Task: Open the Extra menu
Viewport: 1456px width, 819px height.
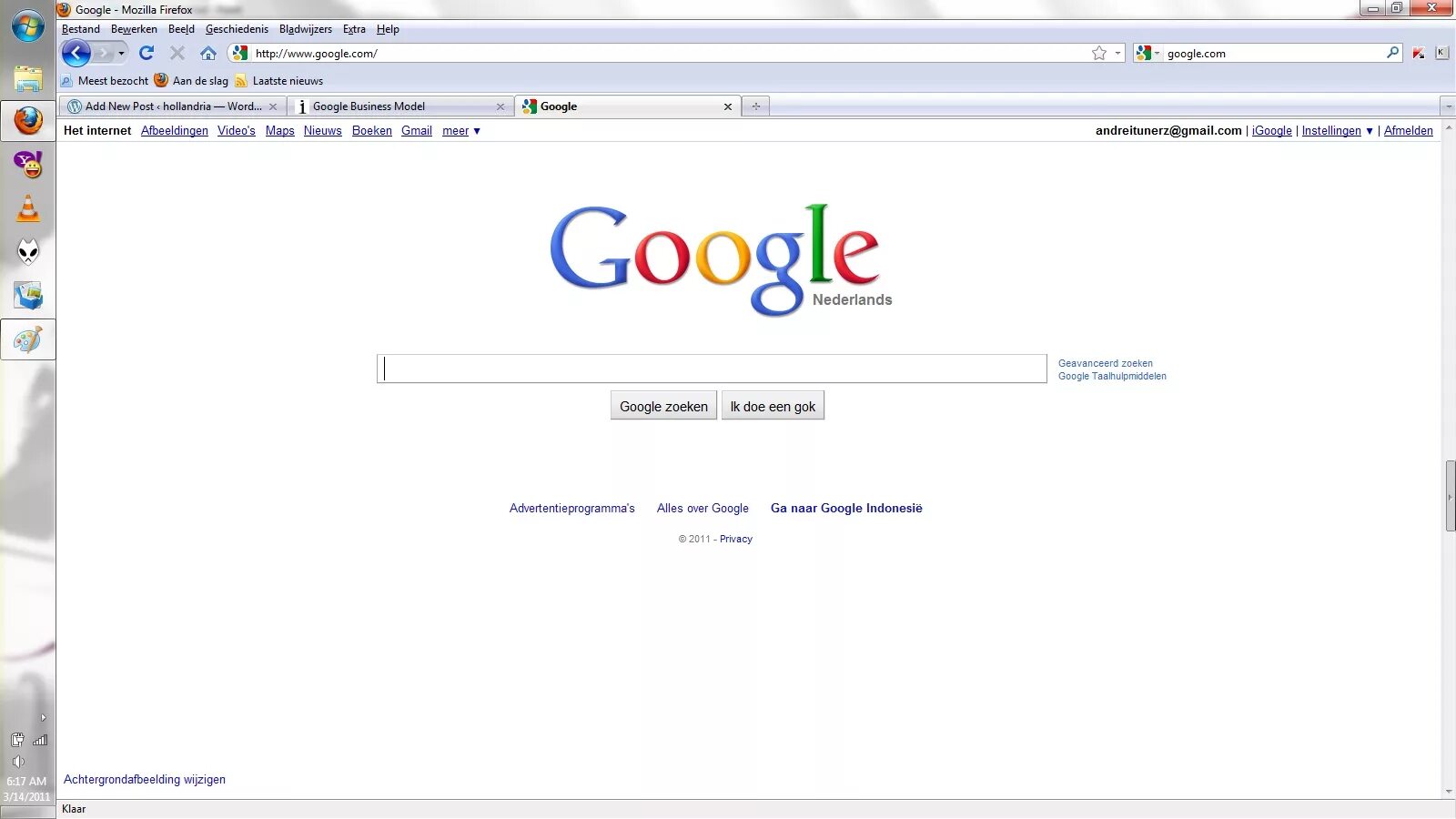Action: (354, 29)
